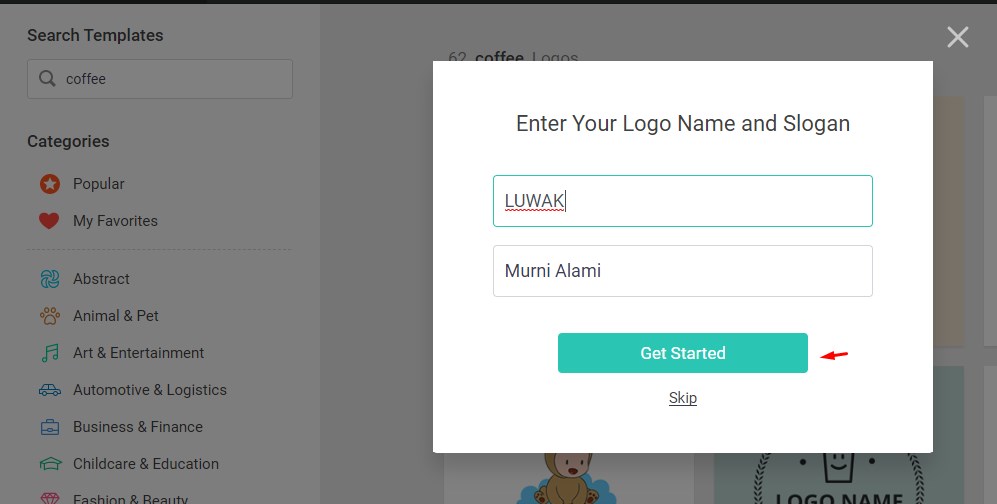Image resolution: width=997 pixels, height=504 pixels.
Task: Click the Business & Finance briefcase icon
Action: (50, 426)
